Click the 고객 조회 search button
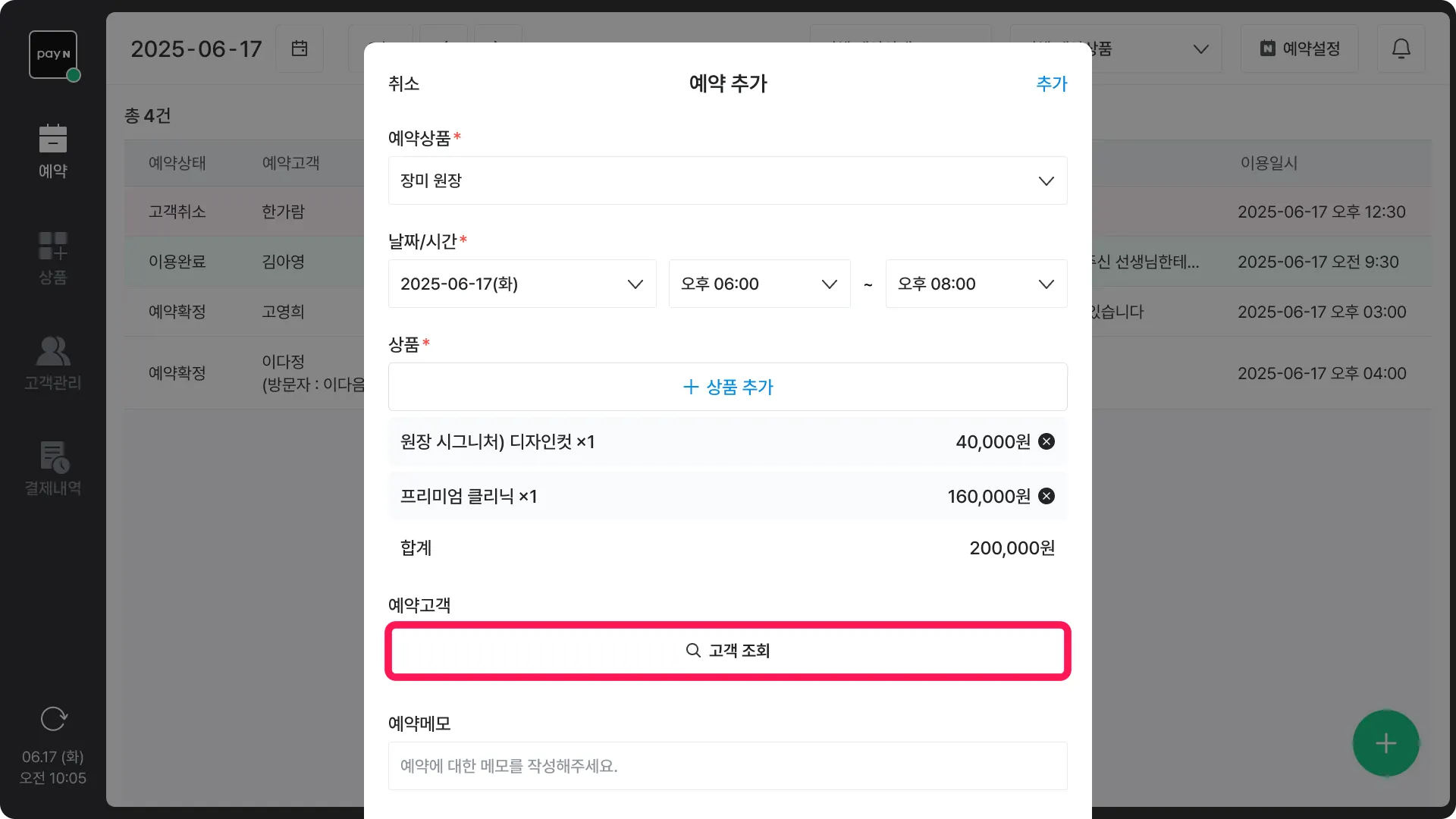Image resolution: width=1456 pixels, height=819 pixels. pyautogui.click(x=727, y=651)
